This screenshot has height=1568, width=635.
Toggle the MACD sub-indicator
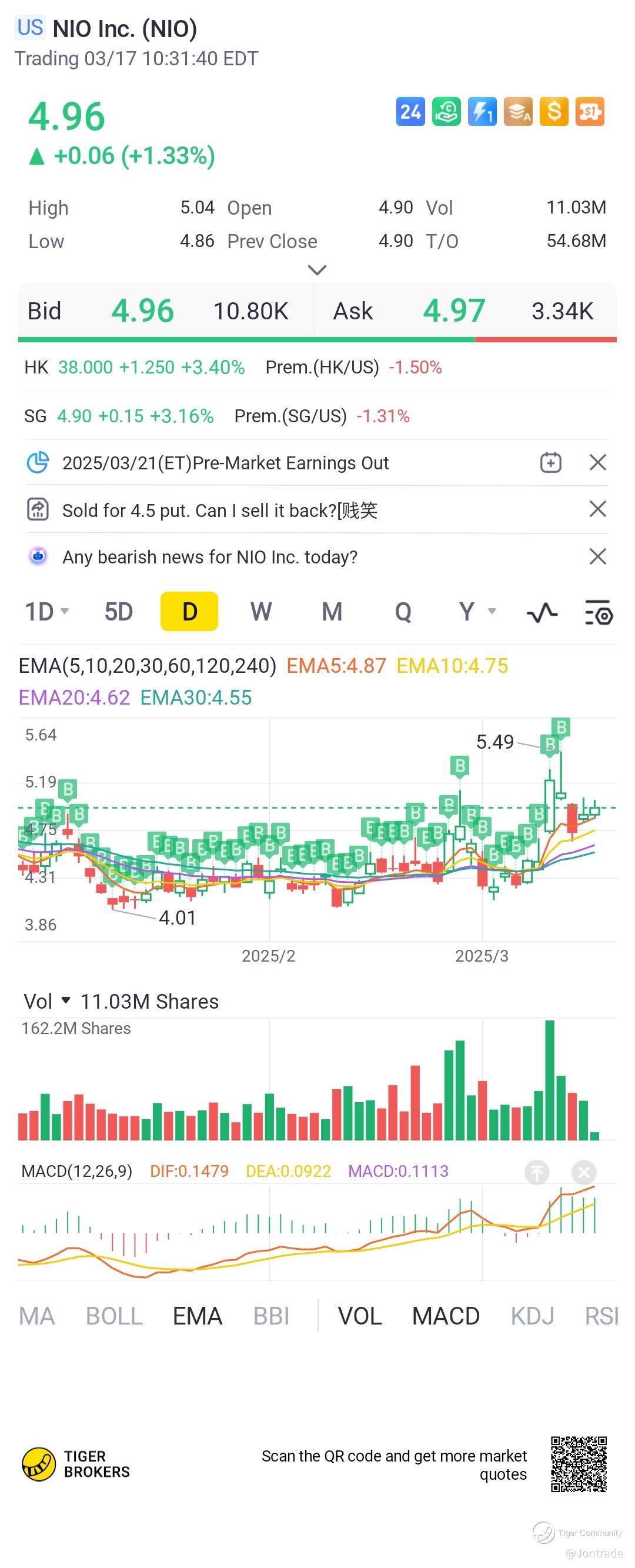coord(446,1316)
